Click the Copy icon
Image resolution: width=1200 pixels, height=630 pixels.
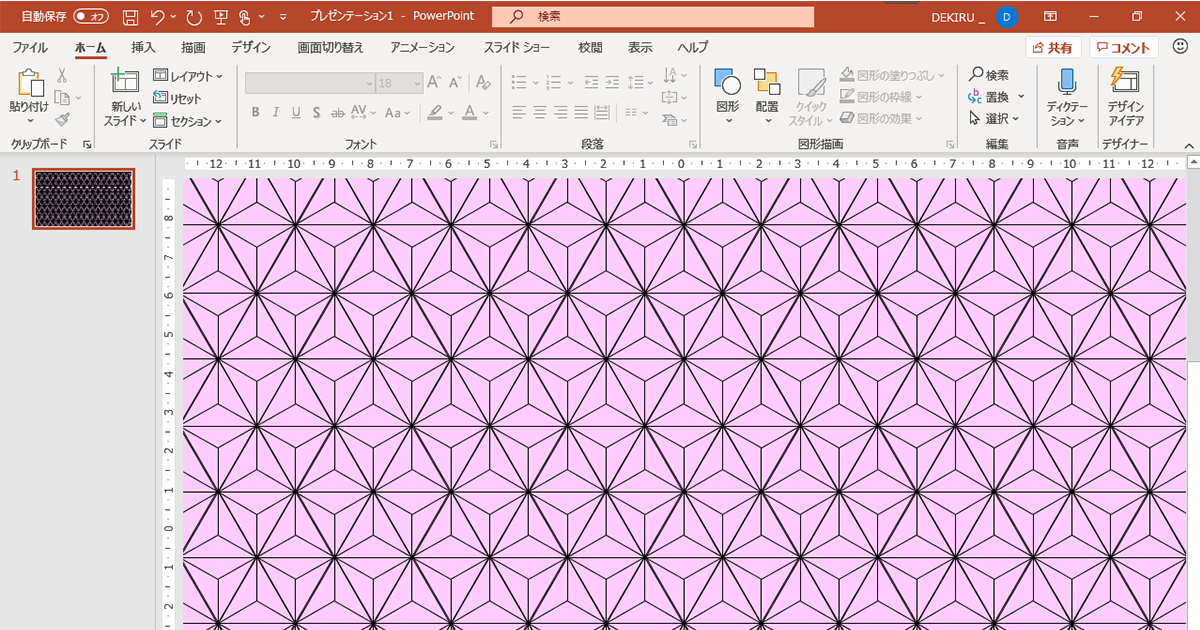tap(62, 98)
